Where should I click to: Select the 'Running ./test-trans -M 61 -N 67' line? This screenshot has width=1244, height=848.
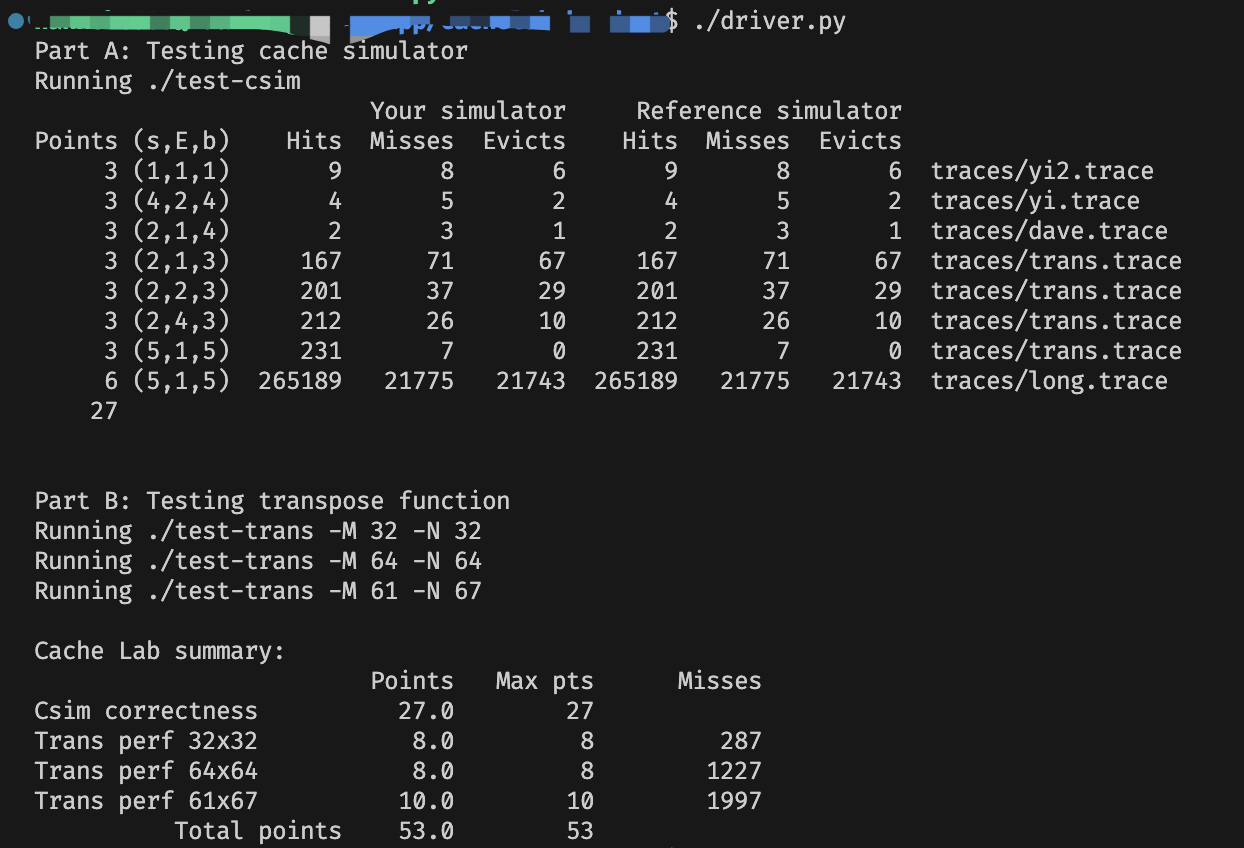(258, 591)
